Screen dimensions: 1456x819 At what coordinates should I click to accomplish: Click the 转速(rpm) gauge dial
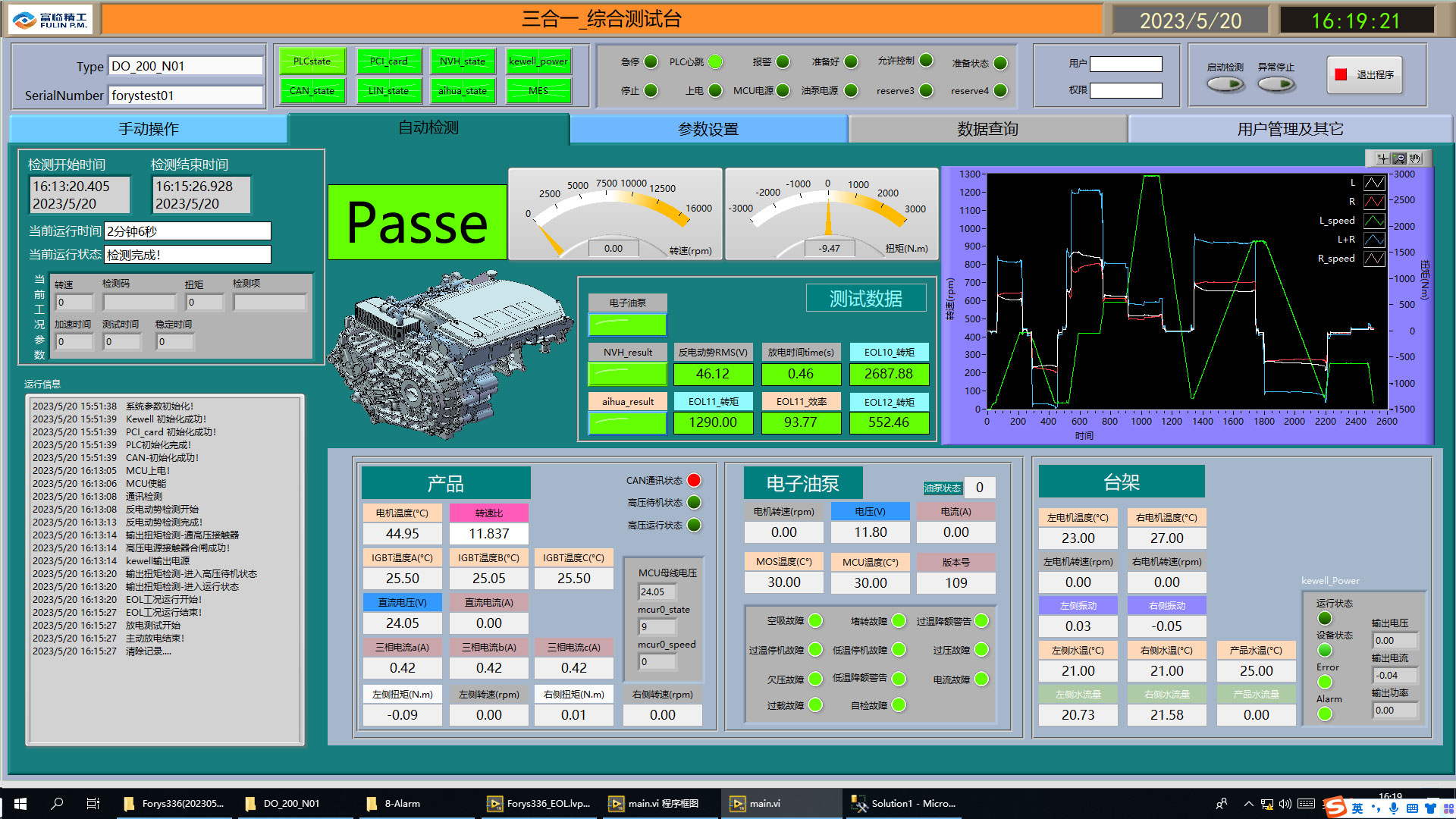coord(614,215)
